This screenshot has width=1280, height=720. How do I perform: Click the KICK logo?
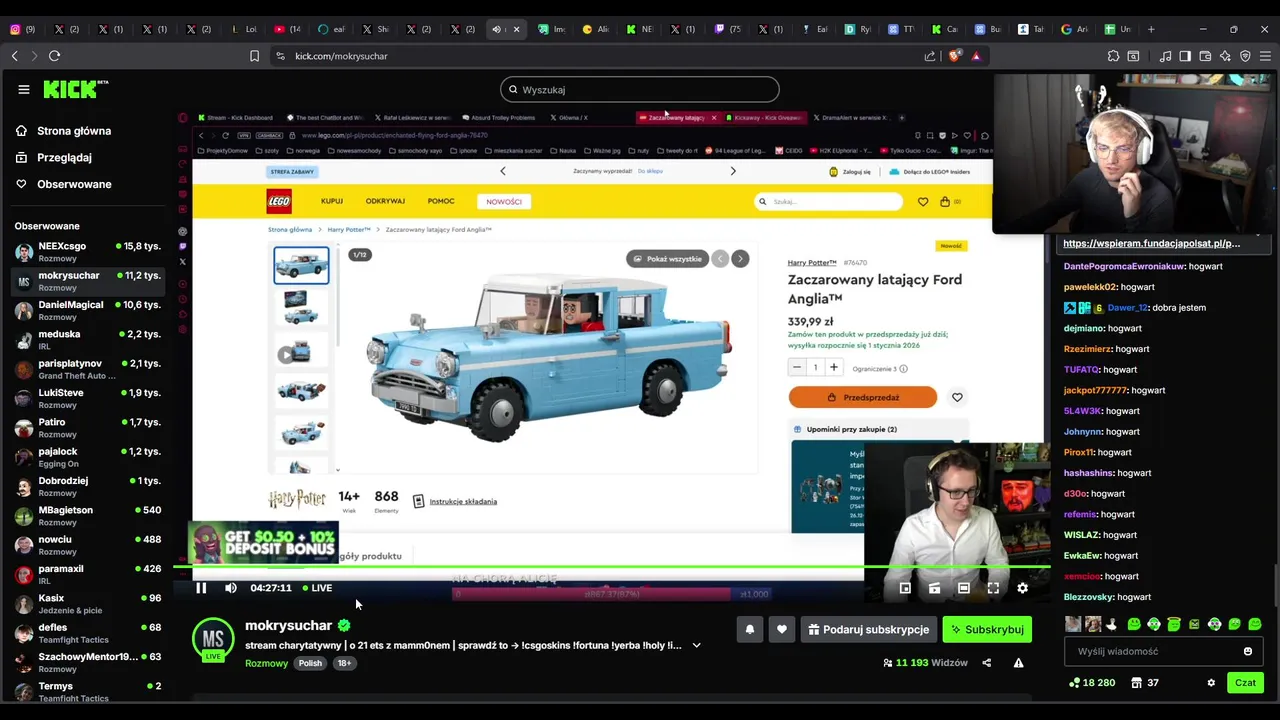[75, 89]
